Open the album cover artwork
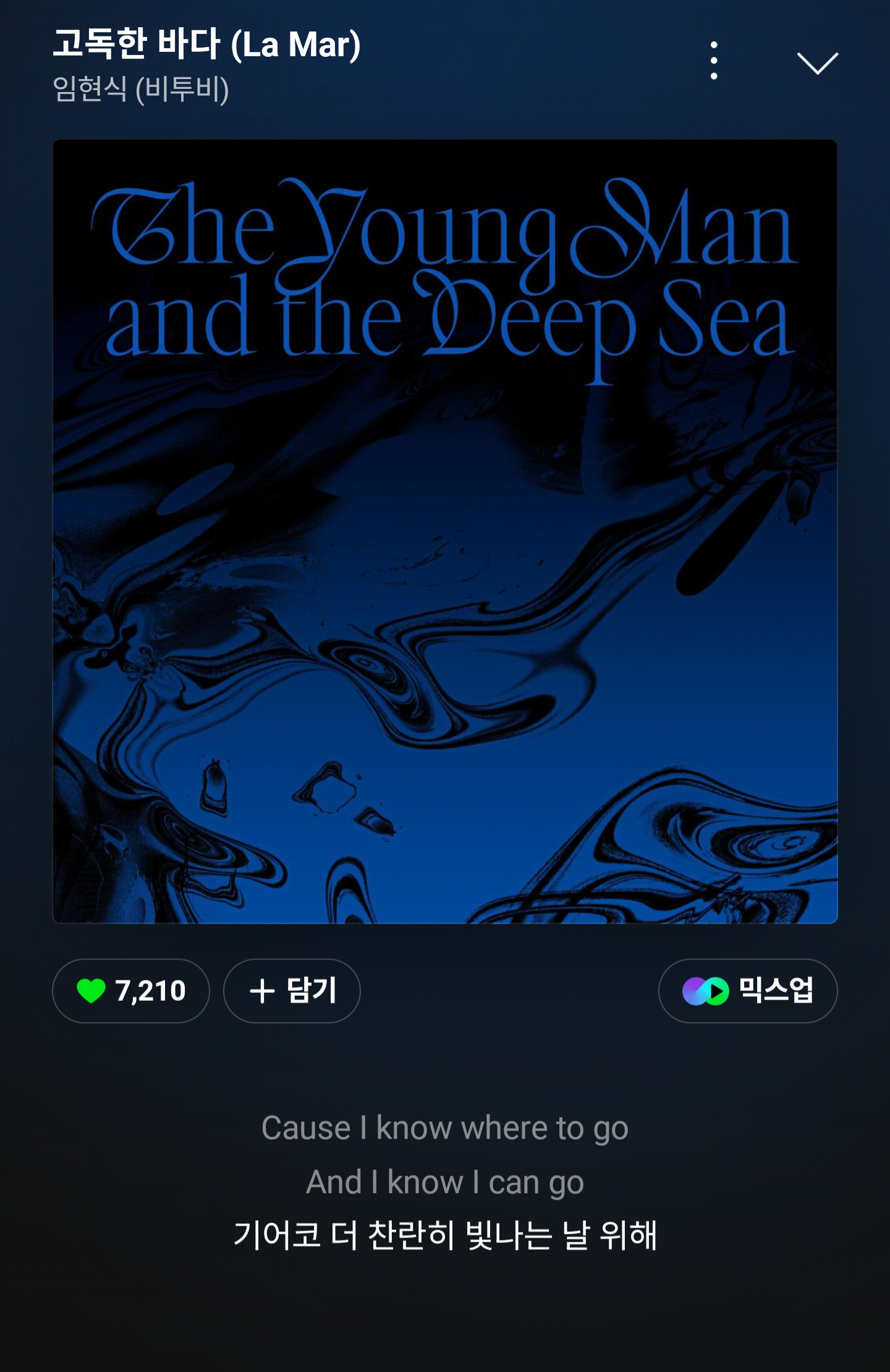This screenshot has height=1372, width=890. tap(445, 531)
